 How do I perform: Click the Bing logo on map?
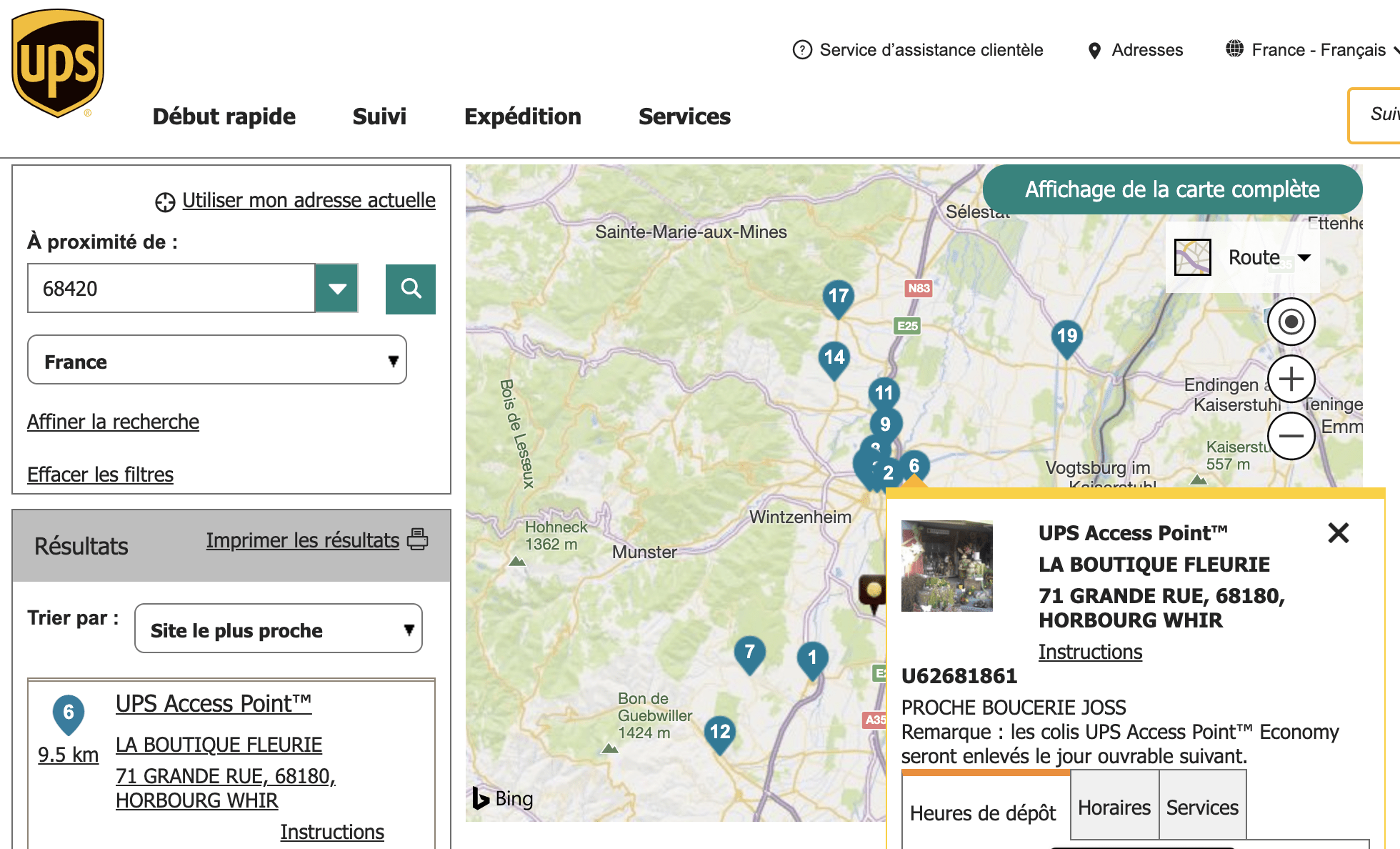(503, 798)
